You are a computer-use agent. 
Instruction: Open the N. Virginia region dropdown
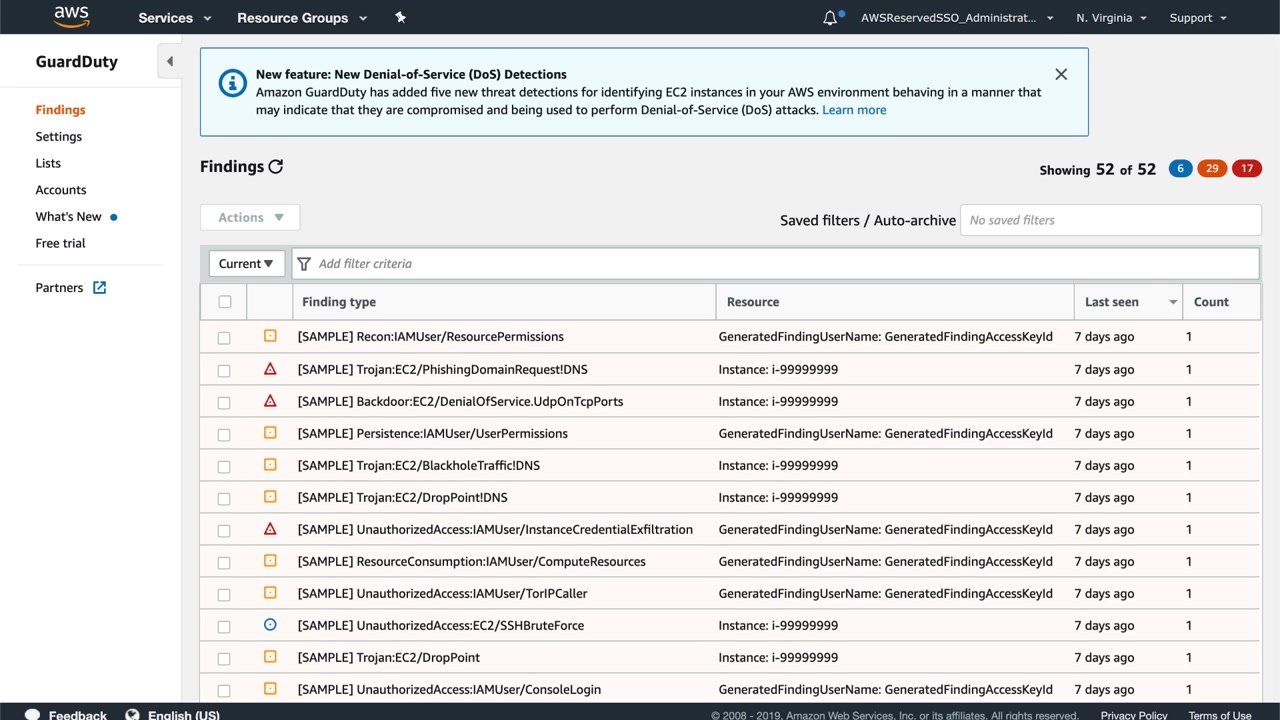pyautogui.click(x=1111, y=18)
